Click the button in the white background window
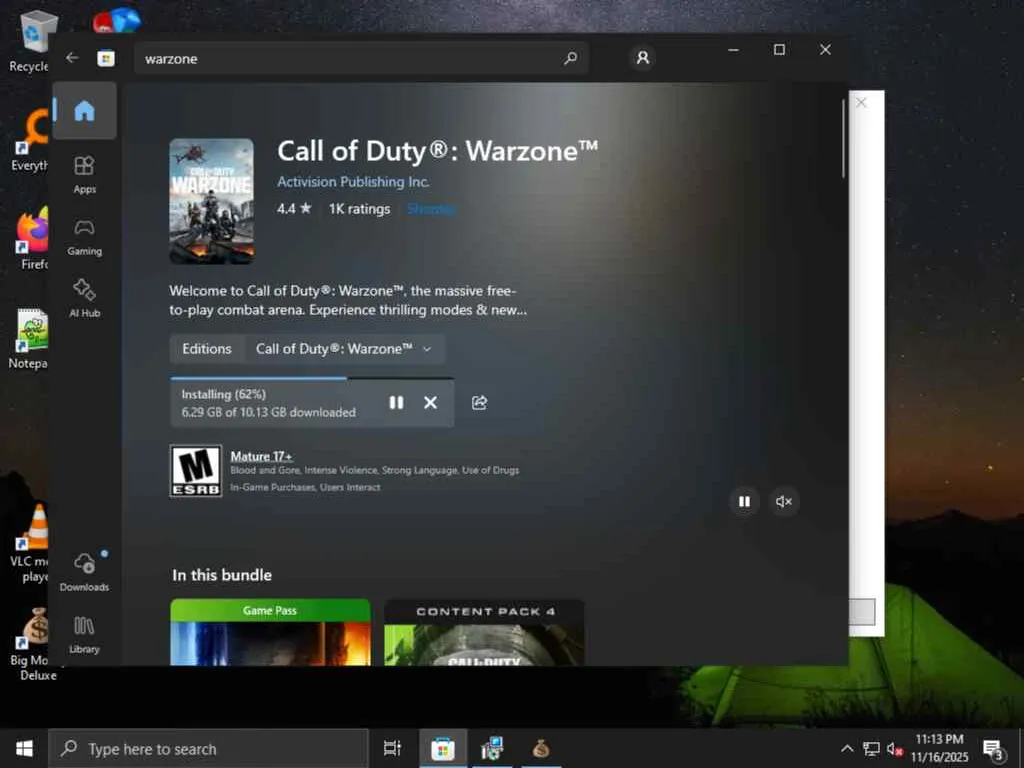The height and width of the screenshot is (768, 1024). pyautogui.click(x=862, y=612)
